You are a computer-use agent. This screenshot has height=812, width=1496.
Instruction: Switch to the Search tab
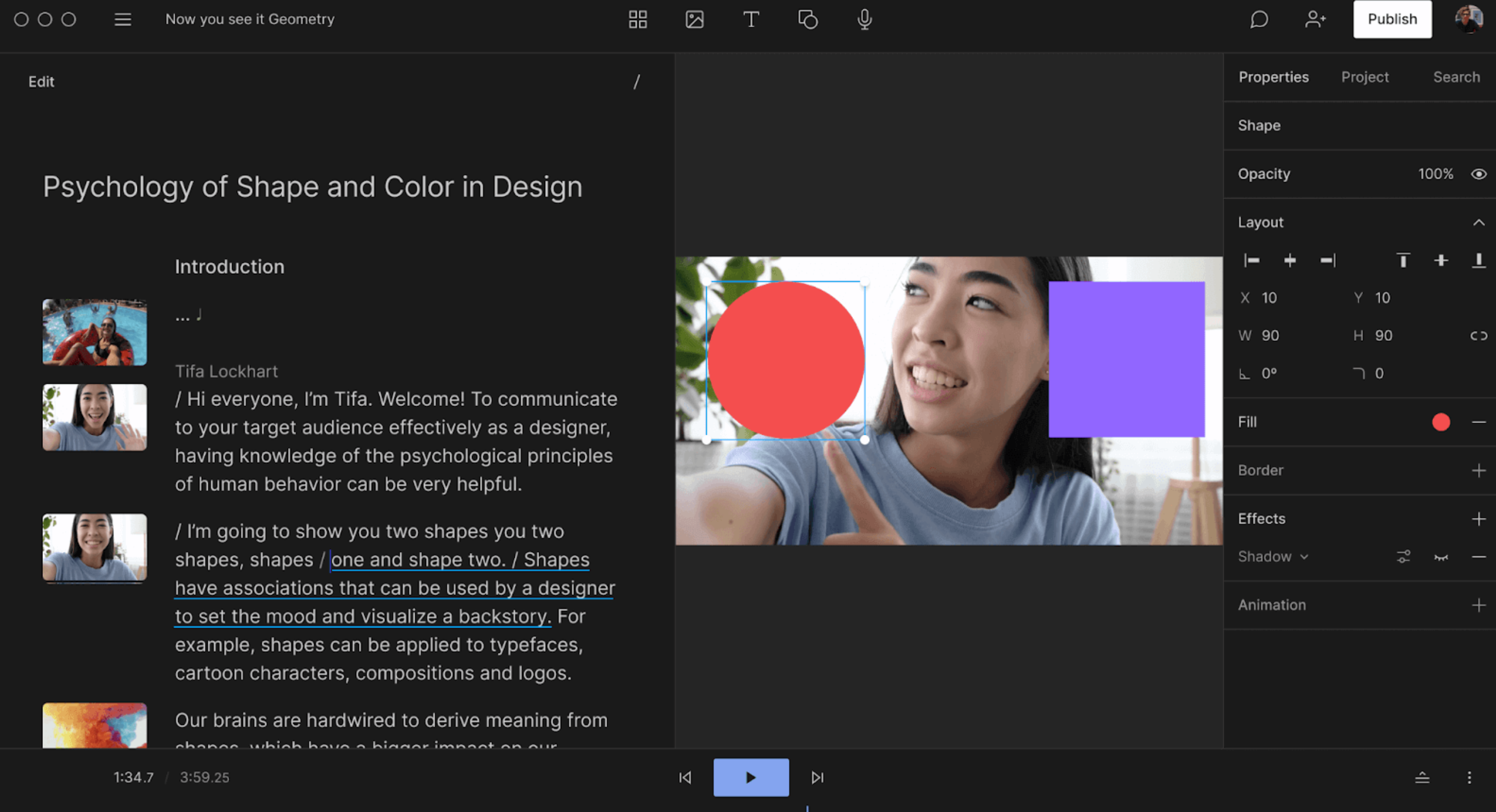tap(1456, 77)
